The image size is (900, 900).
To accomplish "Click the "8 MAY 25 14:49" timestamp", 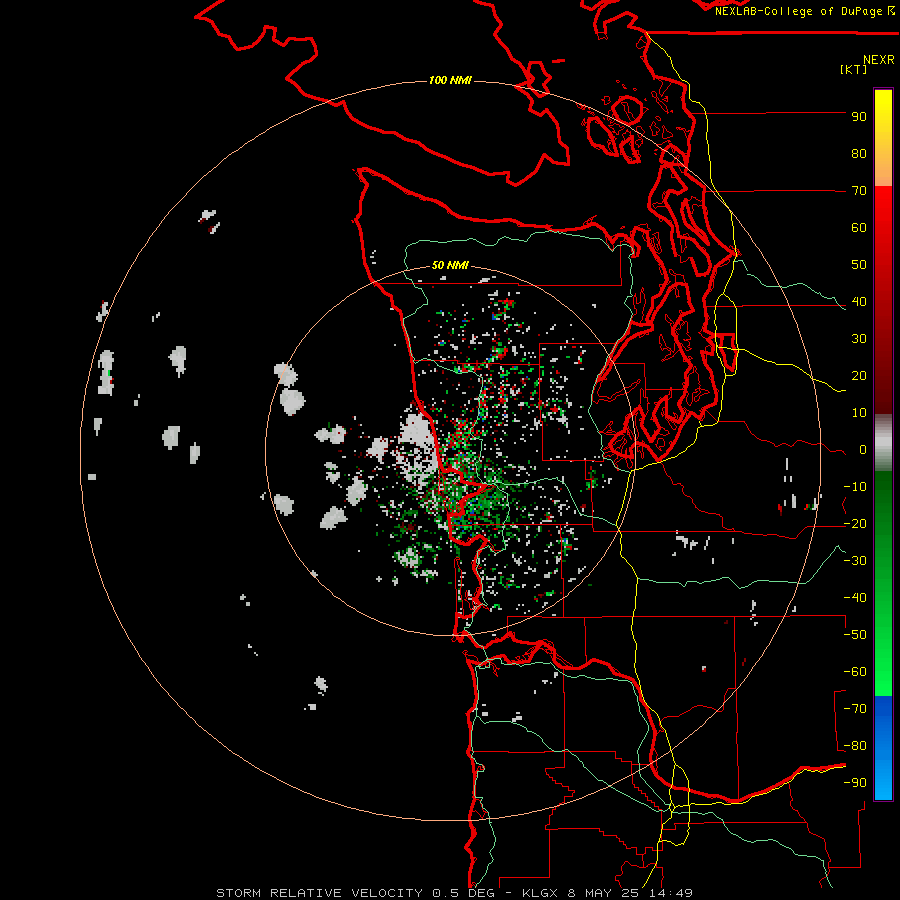I will pos(630,893).
